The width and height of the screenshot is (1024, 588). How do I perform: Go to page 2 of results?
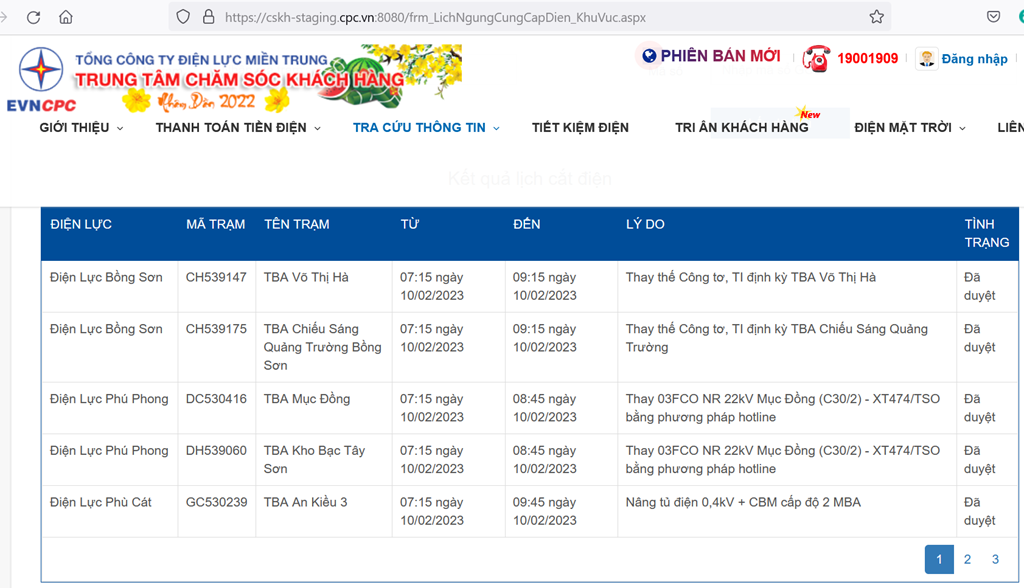point(967,559)
